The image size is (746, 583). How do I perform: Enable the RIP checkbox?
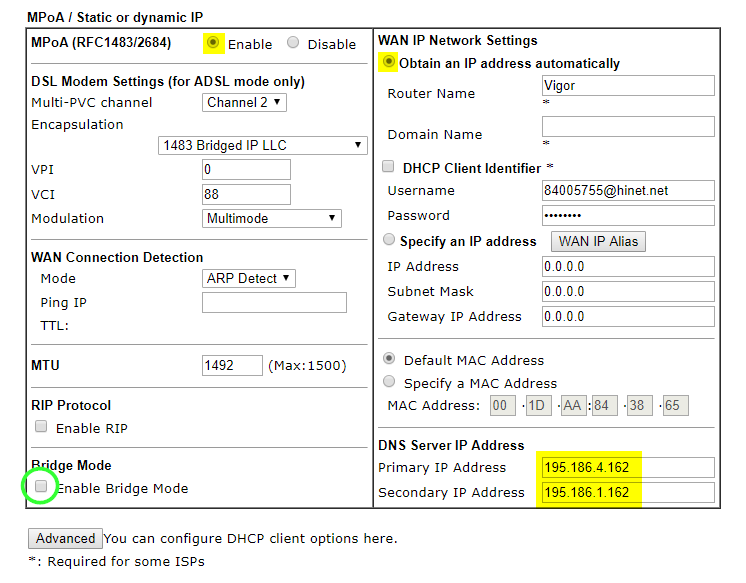tap(41, 427)
